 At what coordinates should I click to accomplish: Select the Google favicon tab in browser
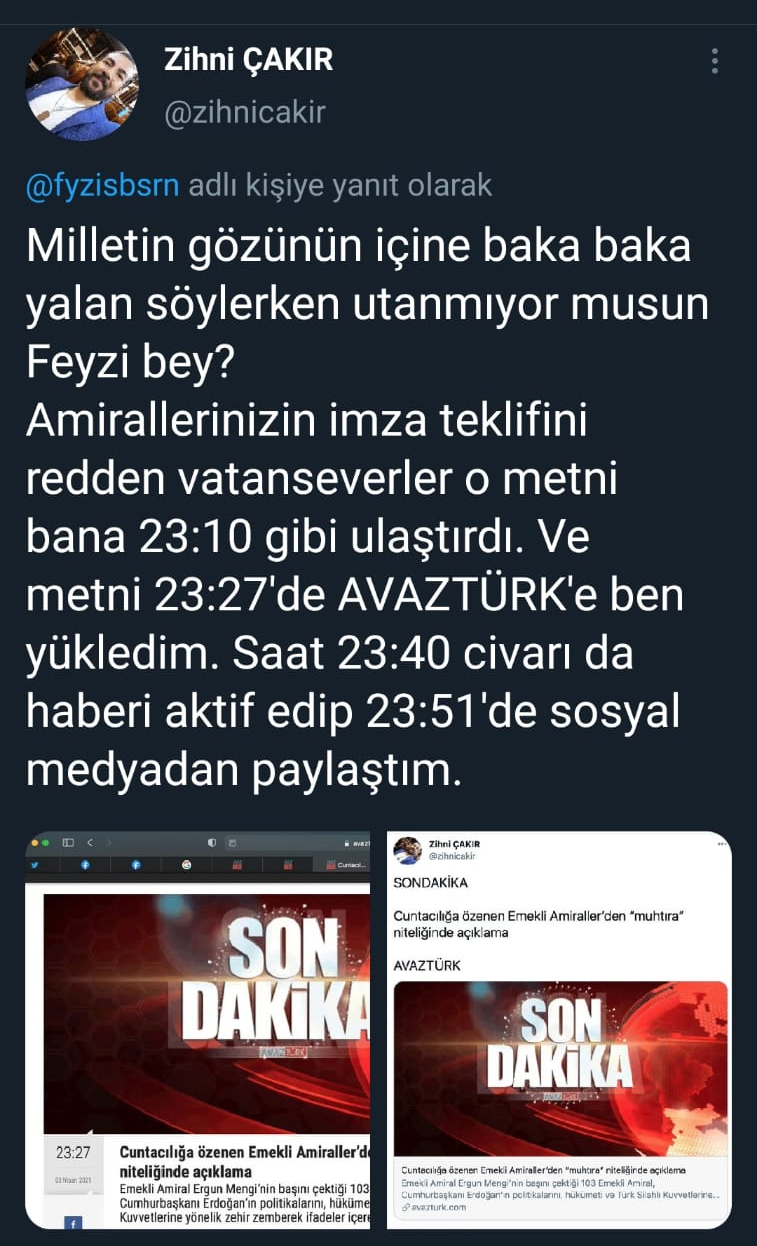[x=186, y=864]
